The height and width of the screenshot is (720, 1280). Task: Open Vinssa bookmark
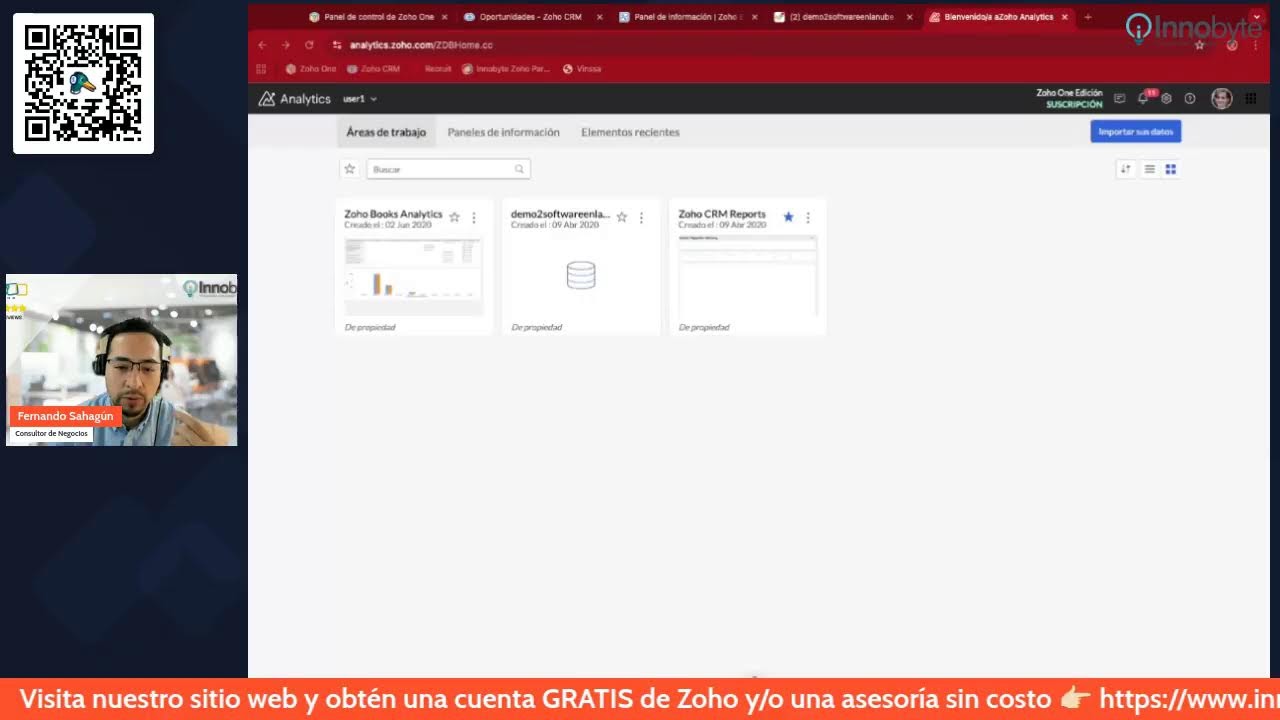[x=582, y=69]
